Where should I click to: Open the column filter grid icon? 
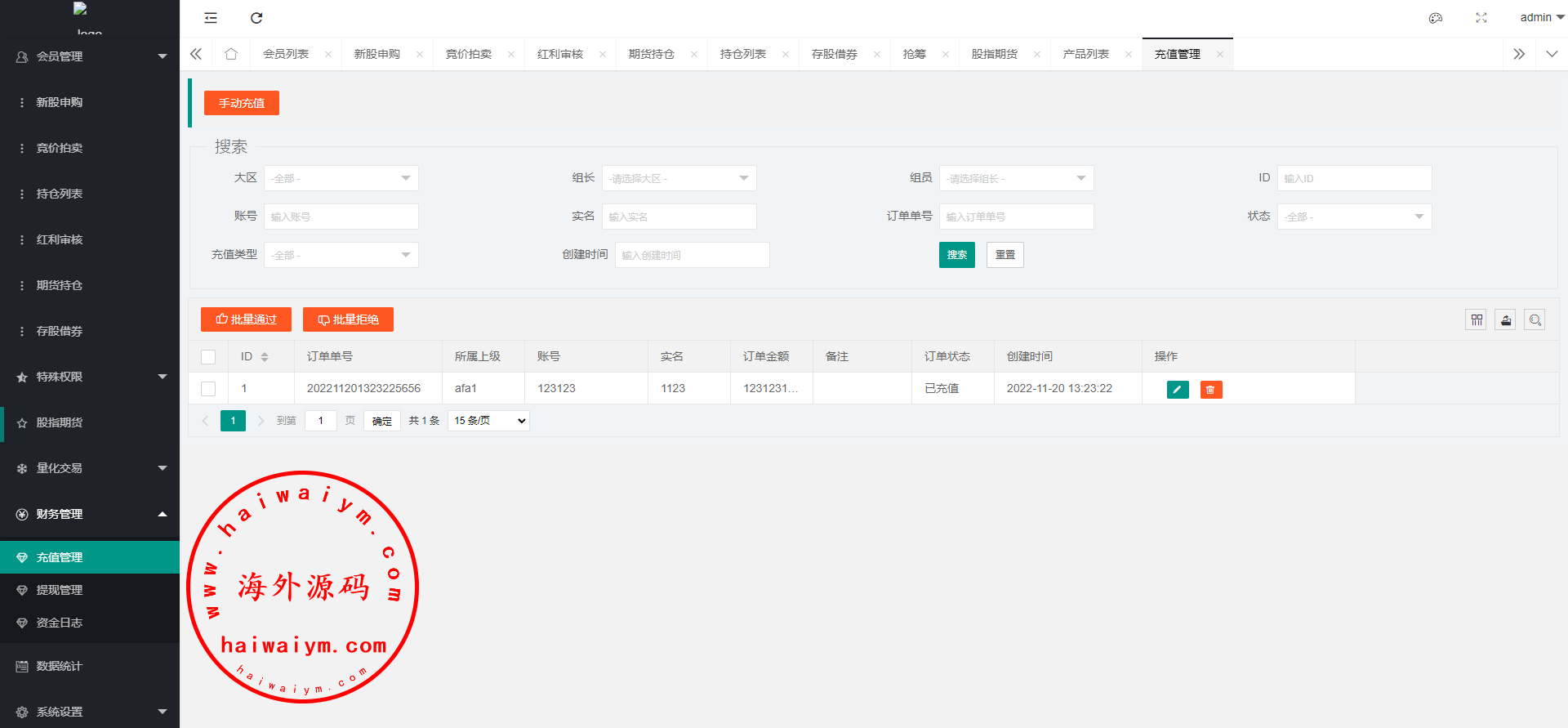[1476, 320]
